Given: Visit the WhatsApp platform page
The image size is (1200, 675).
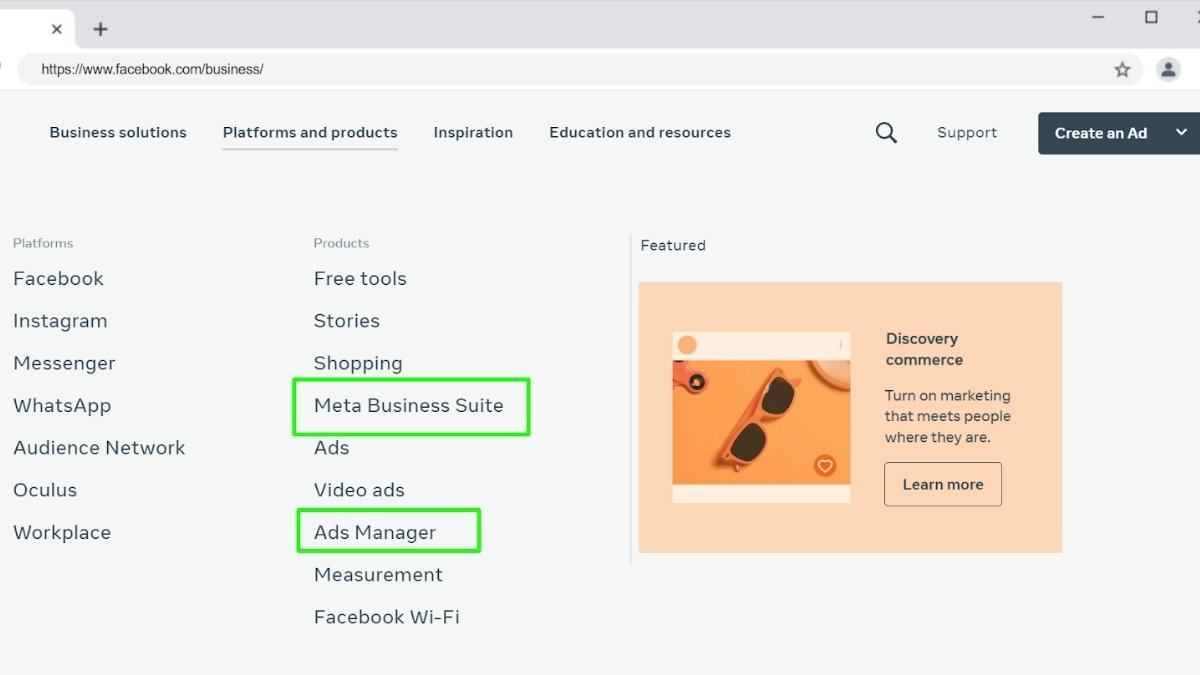Looking at the screenshot, I should point(62,405).
